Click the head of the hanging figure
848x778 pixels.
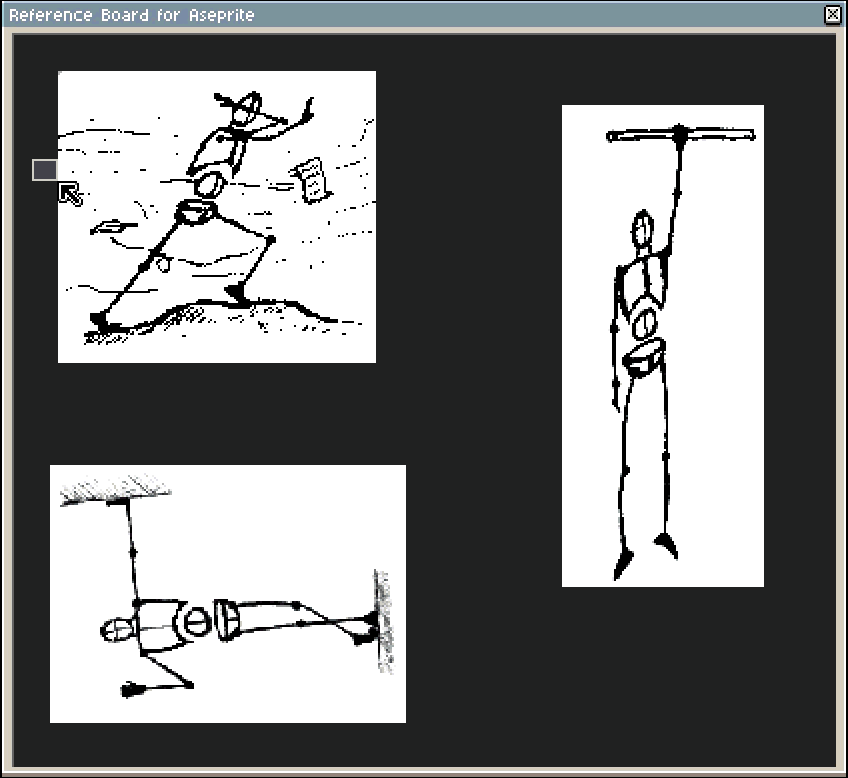(643, 232)
